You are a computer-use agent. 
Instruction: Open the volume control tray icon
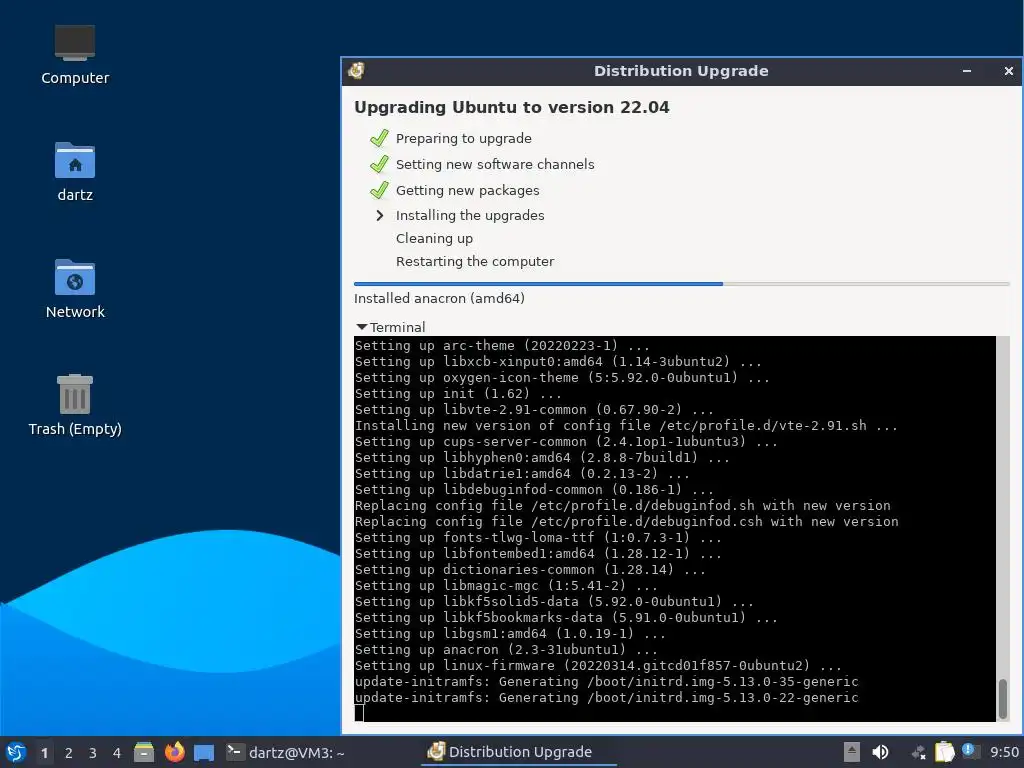pyautogui.click(x=880, y=752)
